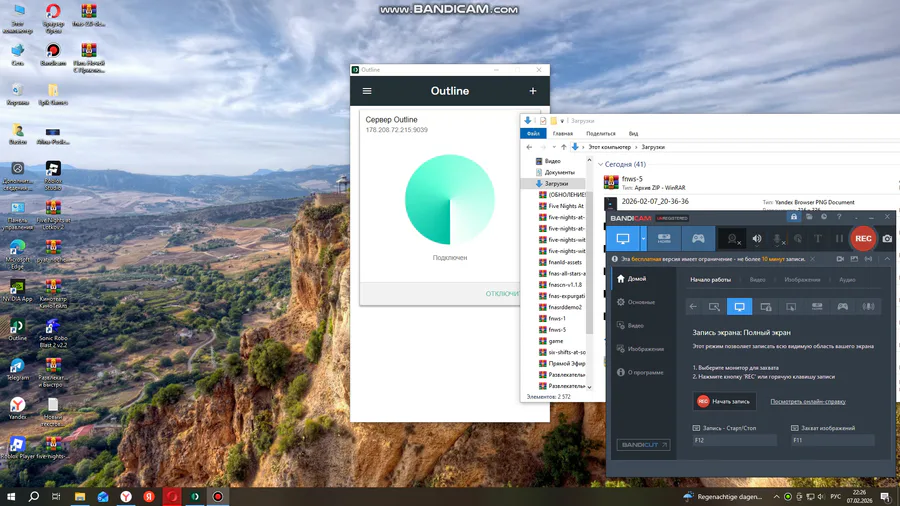Open the scheduled recording clock icon in Bandicam

coord(824,217)
